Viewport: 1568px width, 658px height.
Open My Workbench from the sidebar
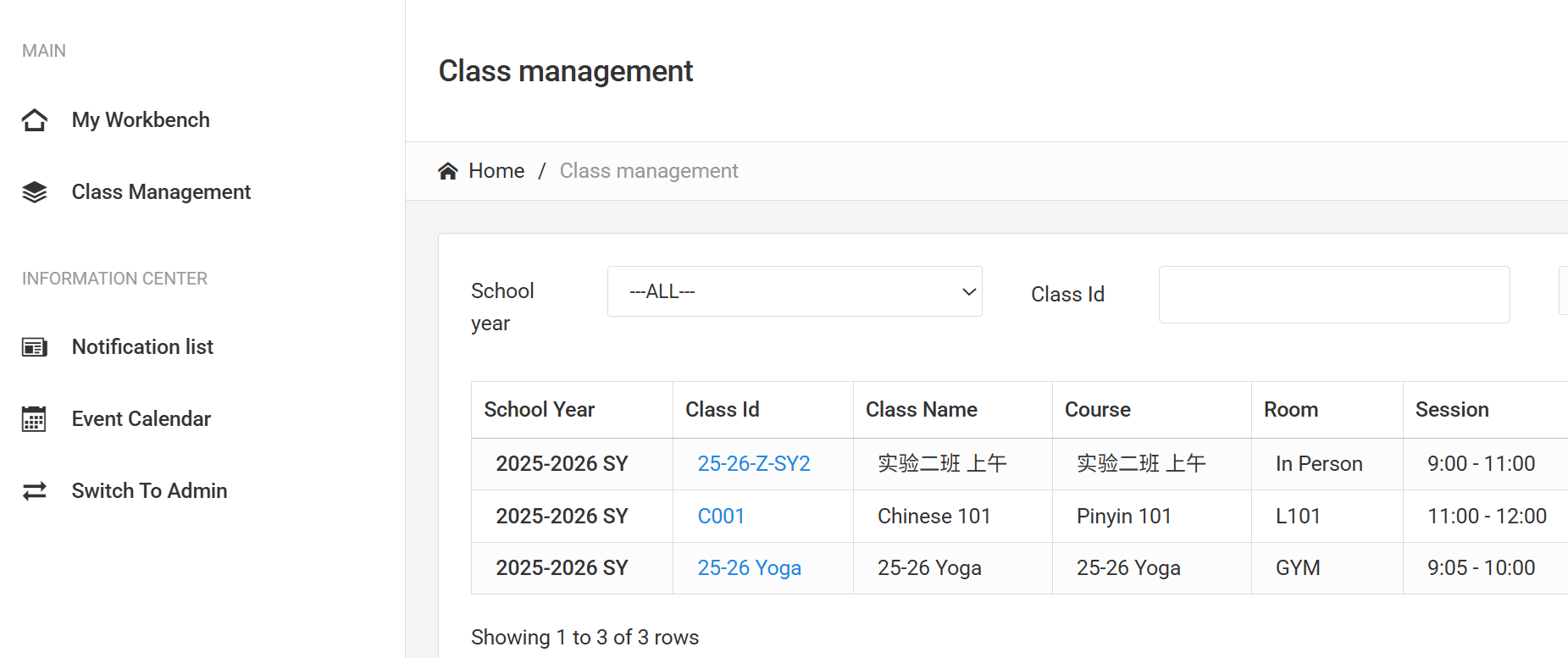tap(141, 120)
